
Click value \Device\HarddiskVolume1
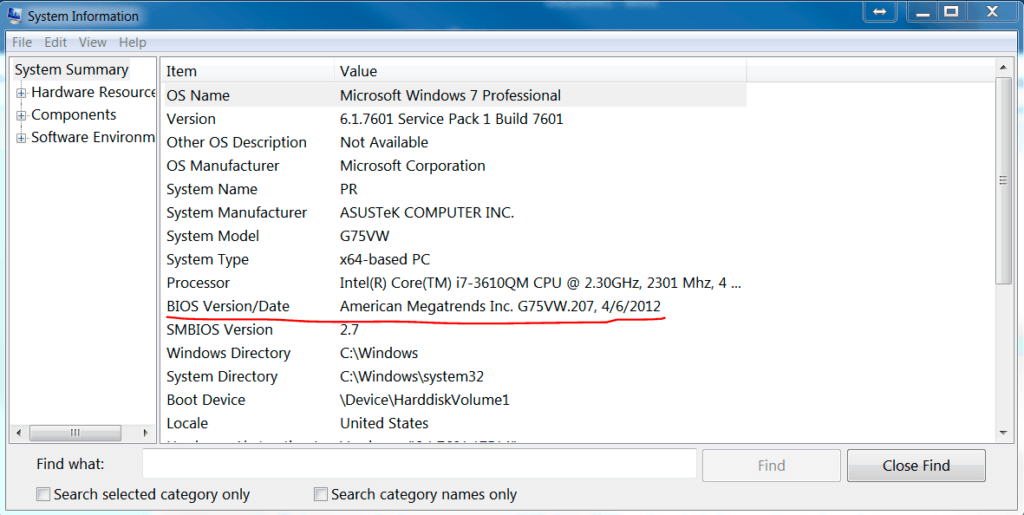tap(424, 400)
